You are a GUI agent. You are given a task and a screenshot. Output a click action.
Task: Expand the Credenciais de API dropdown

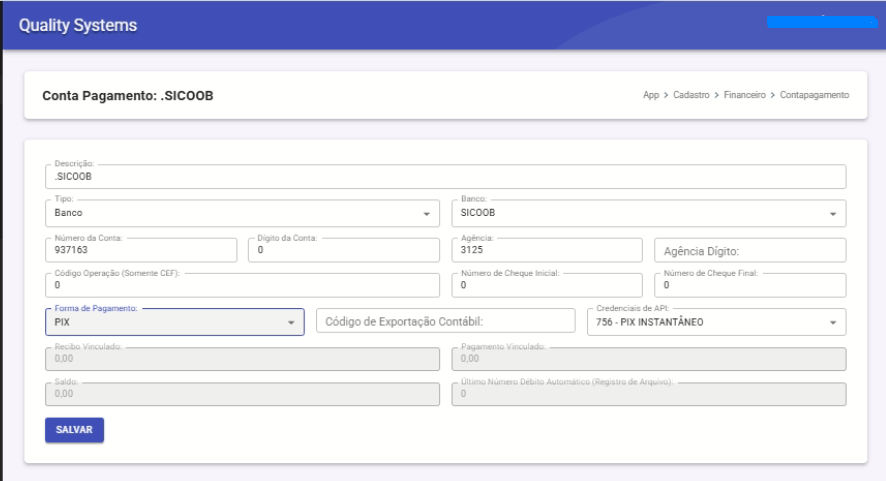[833, 323]
